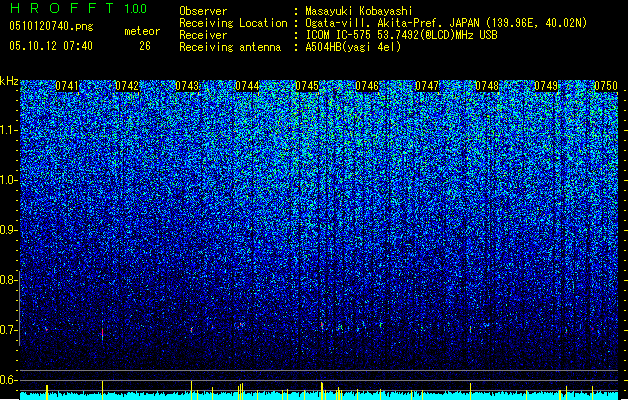629x400 pixels.
Task: Click the 0746 time marker
Action: 367,86
